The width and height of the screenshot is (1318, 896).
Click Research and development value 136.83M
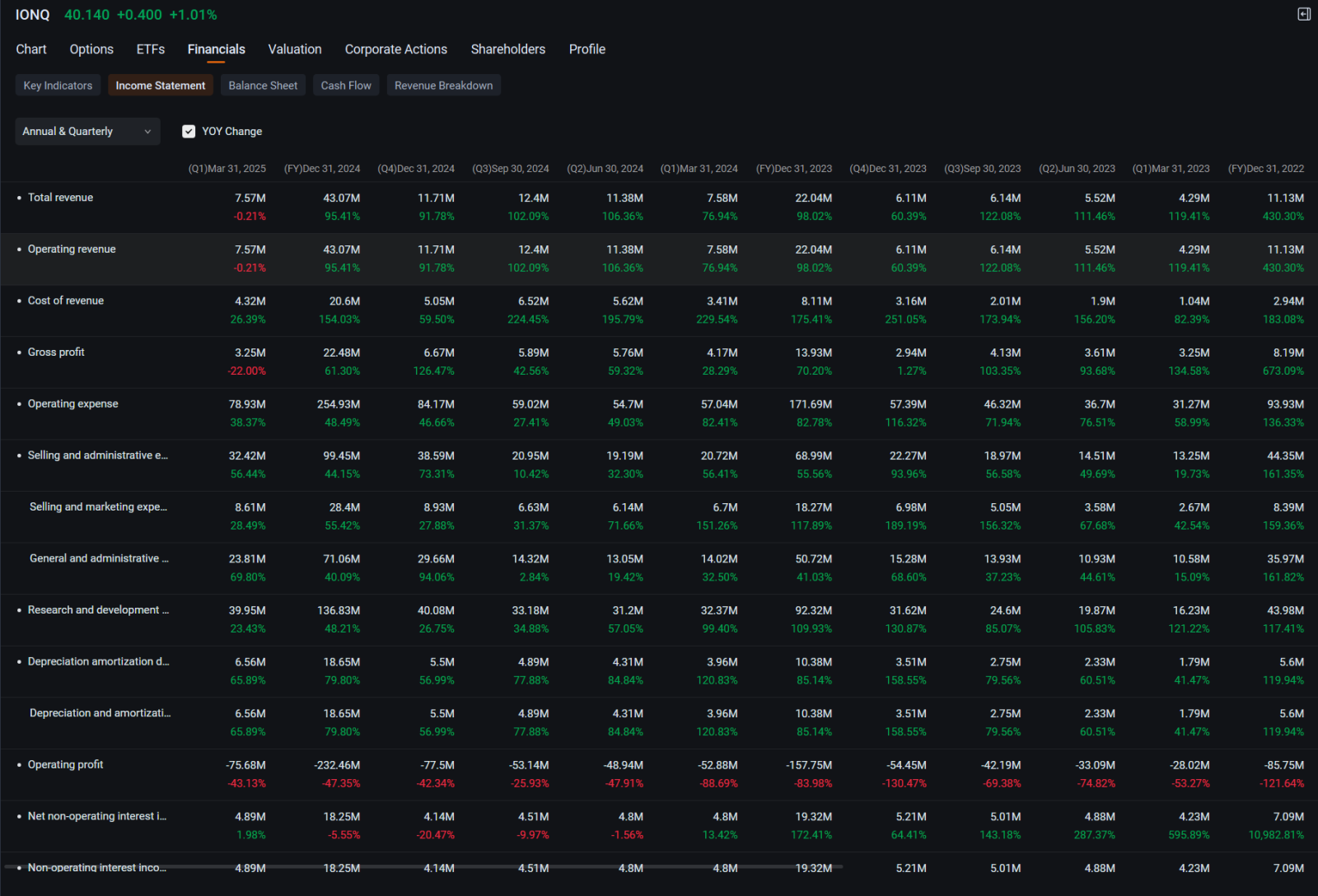[339, 610]
